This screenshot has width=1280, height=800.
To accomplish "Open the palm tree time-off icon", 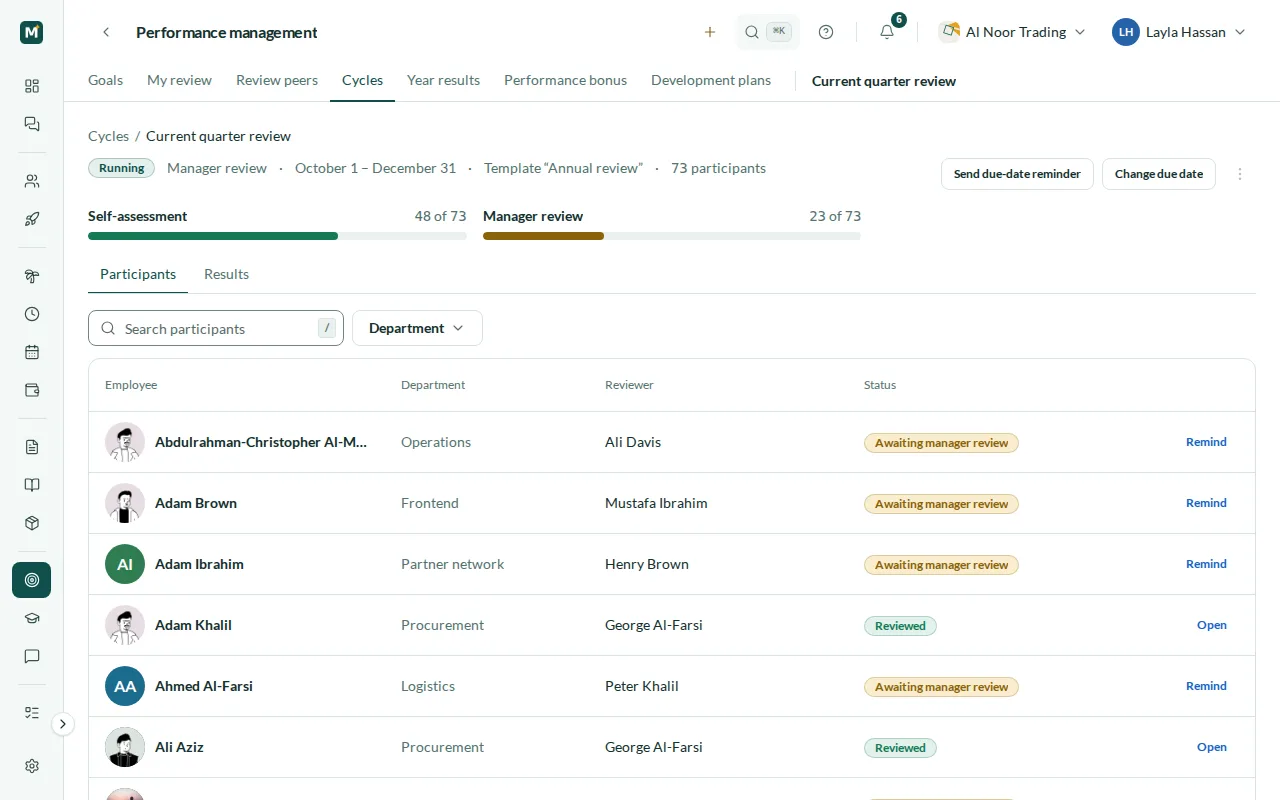I will click(x=32, y=276).
